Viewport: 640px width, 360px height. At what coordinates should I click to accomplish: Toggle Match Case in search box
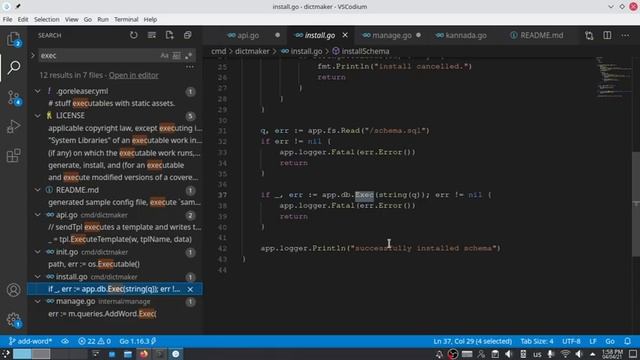(x=164, y=56)
